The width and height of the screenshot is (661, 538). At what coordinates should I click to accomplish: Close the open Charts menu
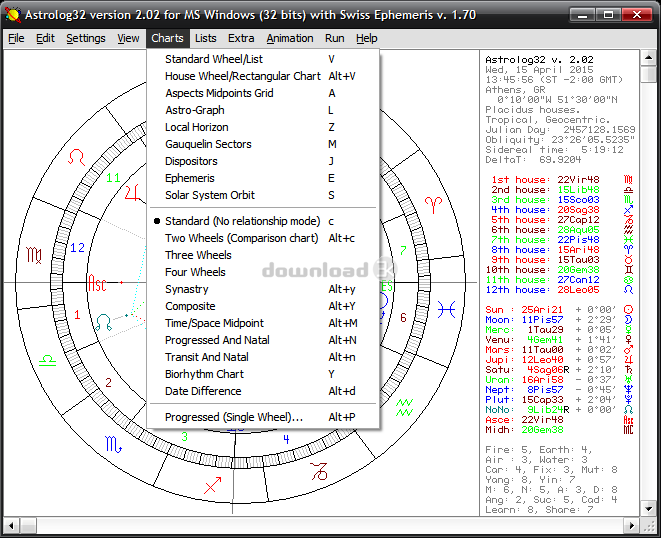pyautogui.click(x=167, y=38)
